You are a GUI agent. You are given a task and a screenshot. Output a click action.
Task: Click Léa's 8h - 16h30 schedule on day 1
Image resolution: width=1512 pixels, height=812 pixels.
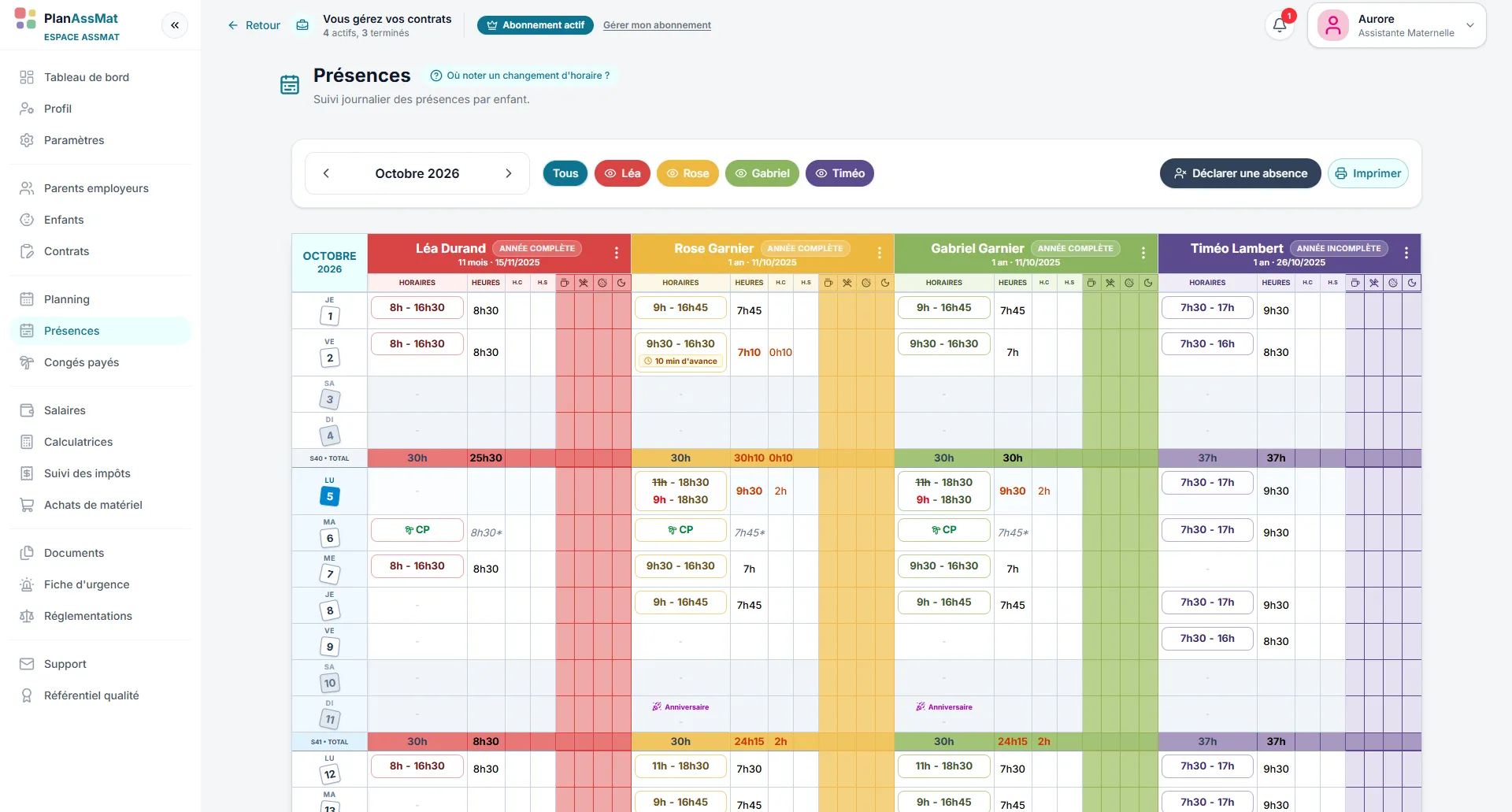point(417,308)
